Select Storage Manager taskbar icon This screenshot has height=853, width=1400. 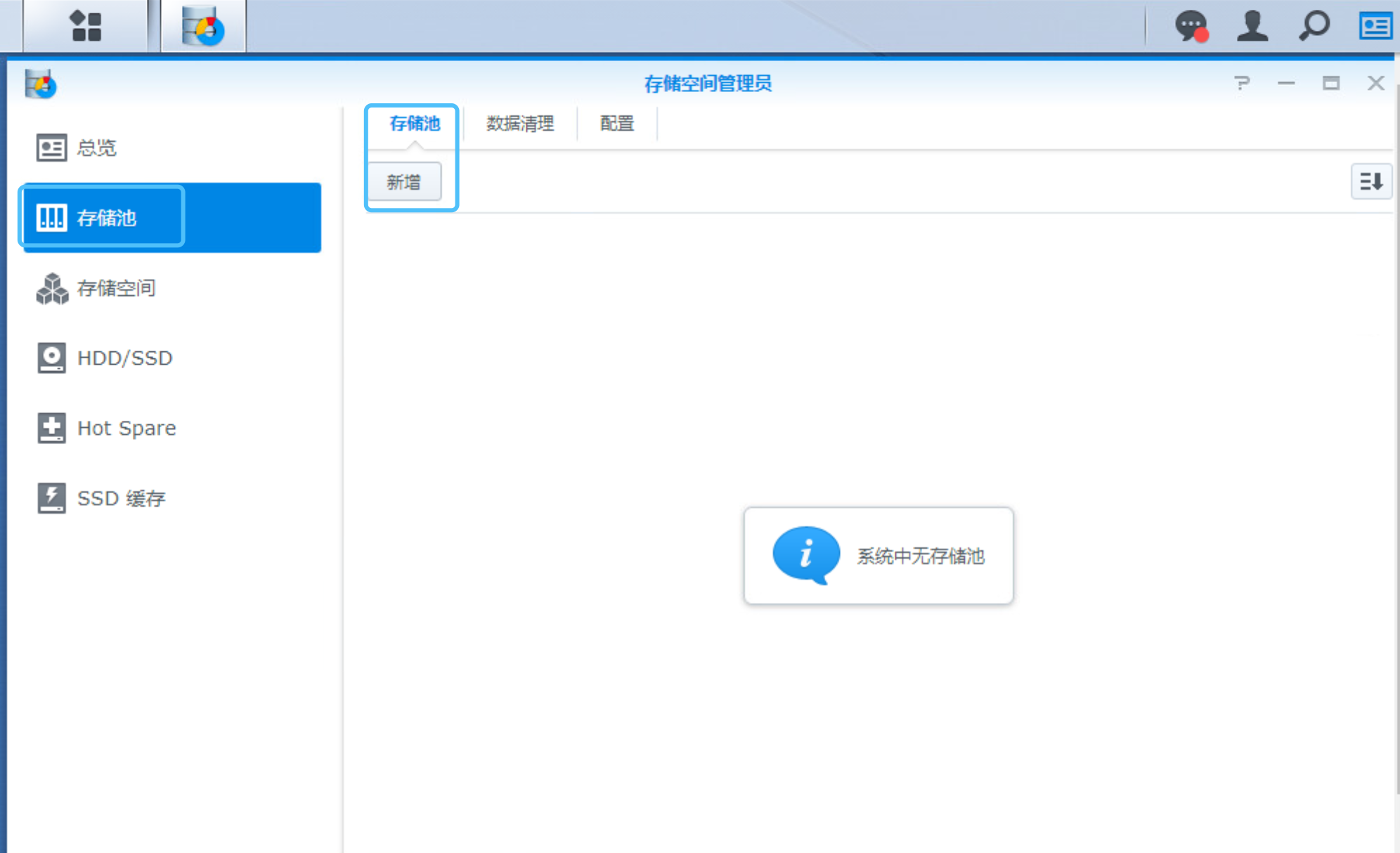click(203, 26)
